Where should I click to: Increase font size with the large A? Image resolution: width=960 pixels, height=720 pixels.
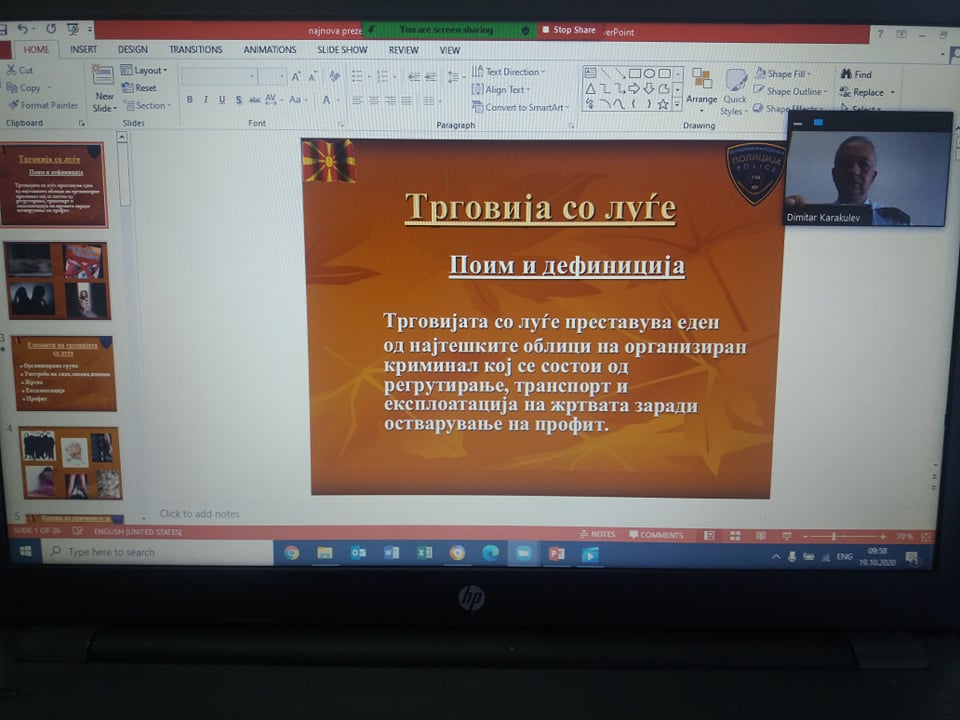pos(296,77)
